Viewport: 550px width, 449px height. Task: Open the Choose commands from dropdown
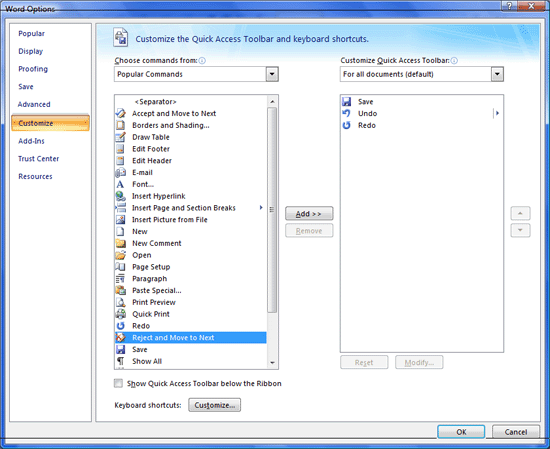272,74
